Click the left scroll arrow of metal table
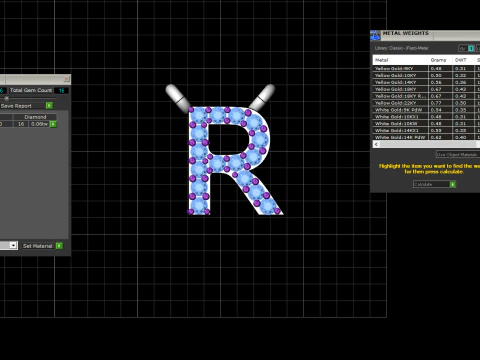 [376, 144]
